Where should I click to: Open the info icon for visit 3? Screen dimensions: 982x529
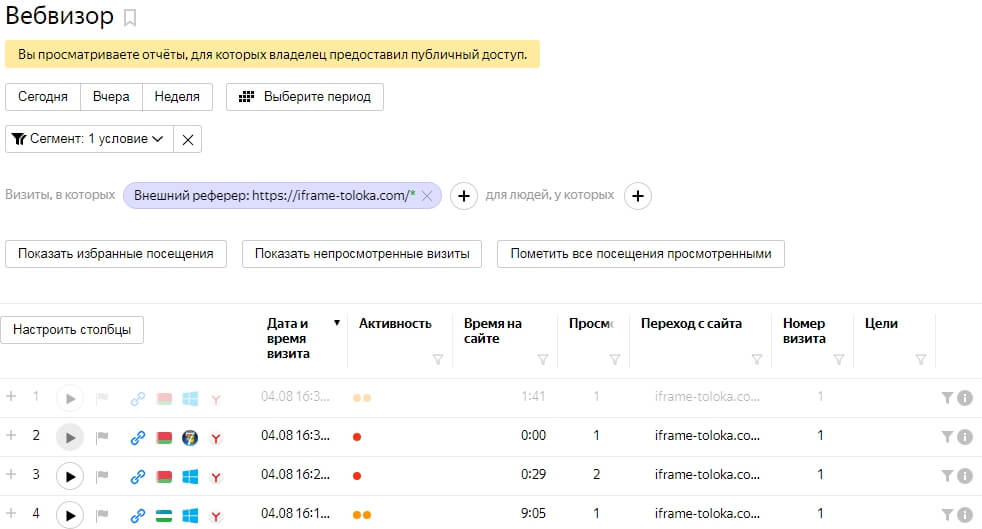[x=965, y=476]
